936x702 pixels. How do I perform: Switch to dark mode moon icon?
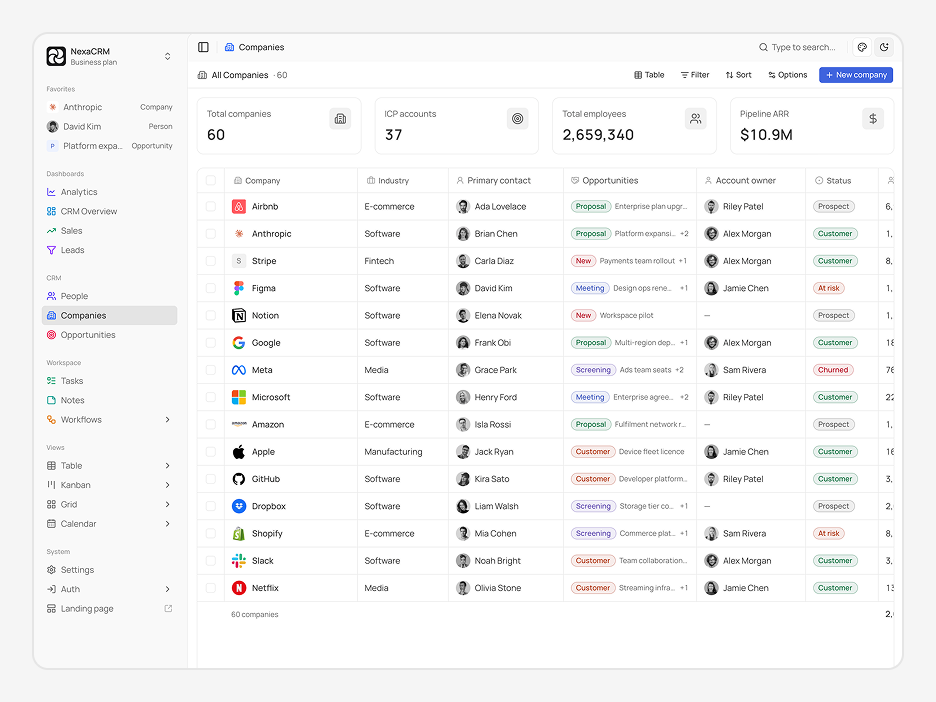pos(884,47)
